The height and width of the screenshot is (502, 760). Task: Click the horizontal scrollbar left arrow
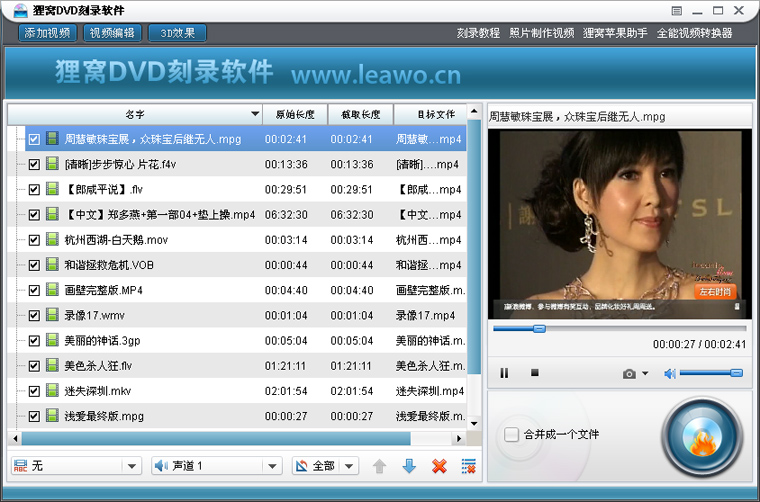15,439
